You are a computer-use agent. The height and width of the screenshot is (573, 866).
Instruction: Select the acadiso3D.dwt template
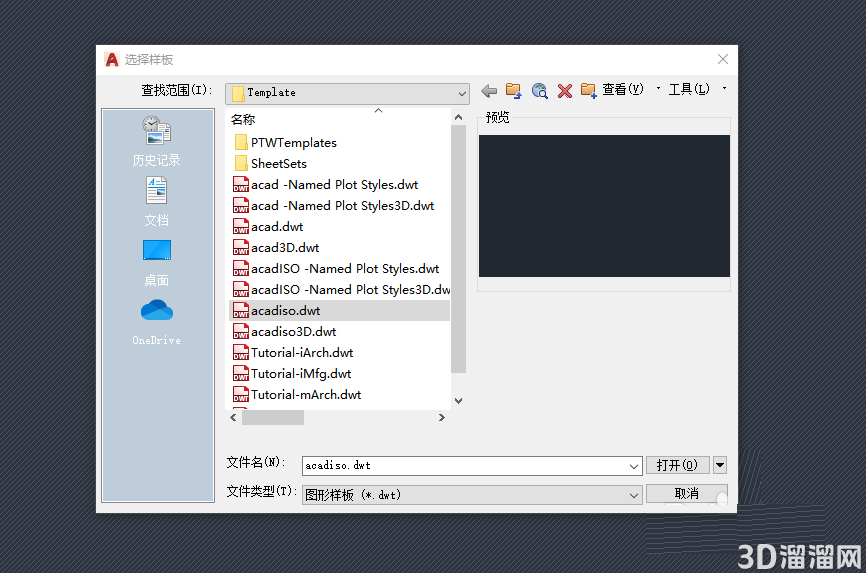coord(293,332)
